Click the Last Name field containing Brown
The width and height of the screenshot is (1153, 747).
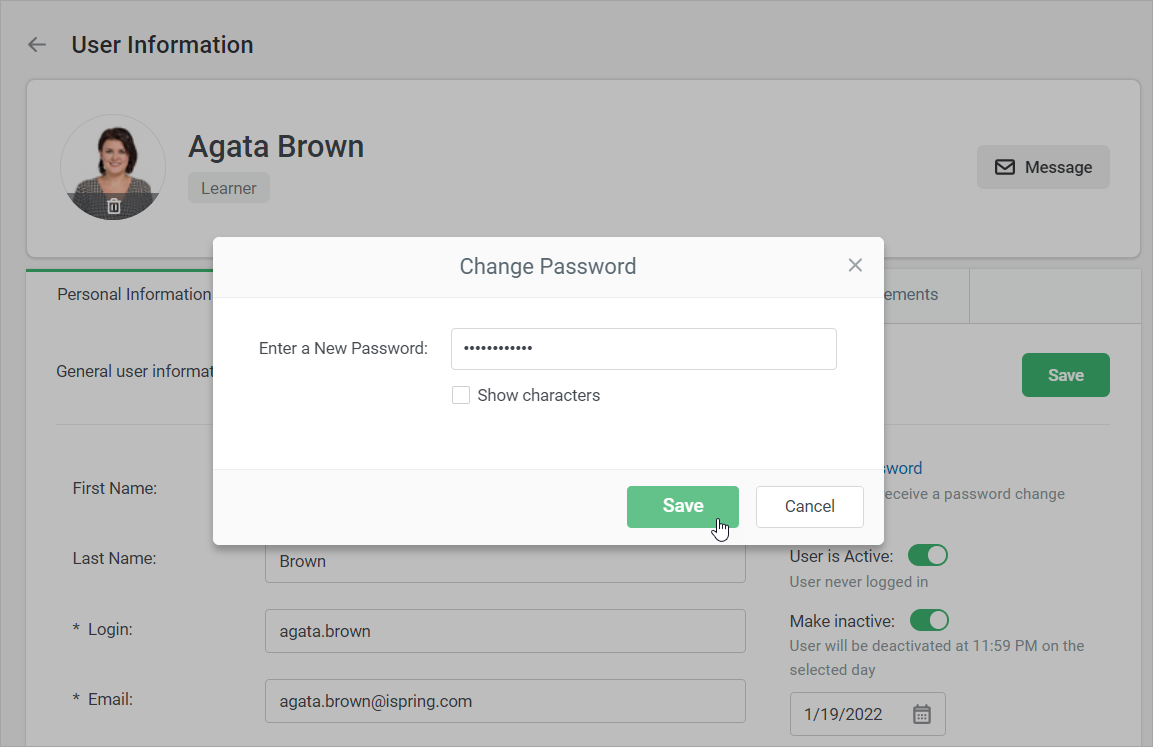[505, 562]
